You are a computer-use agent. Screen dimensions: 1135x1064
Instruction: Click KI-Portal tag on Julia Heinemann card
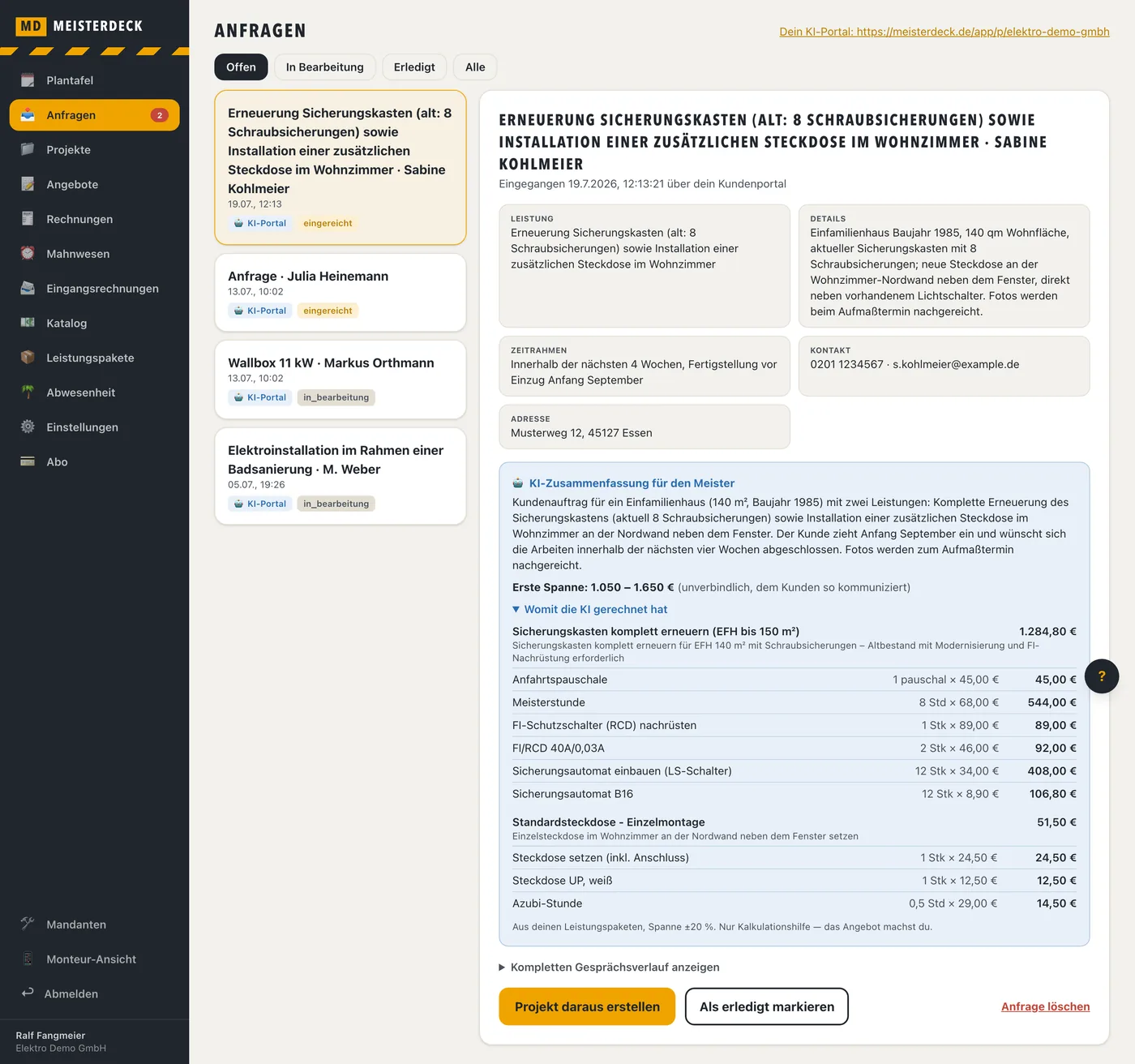(x=260, y=311)
